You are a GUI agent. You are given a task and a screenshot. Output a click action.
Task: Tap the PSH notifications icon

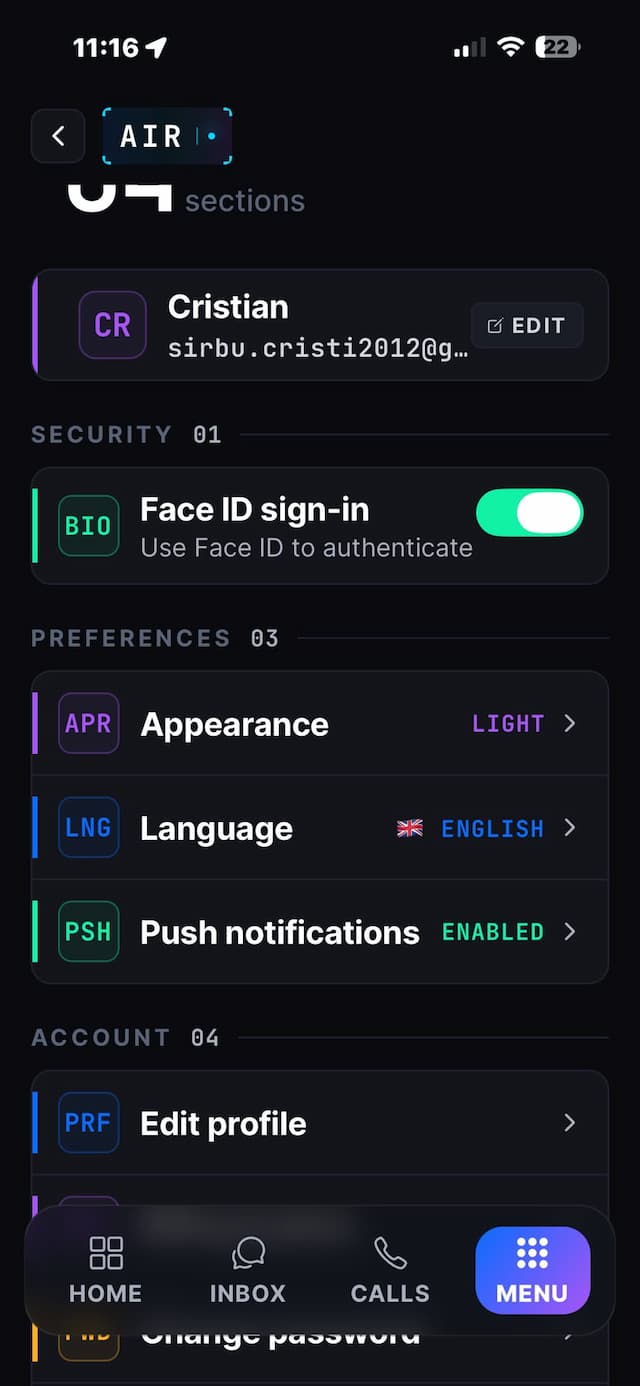(x=88, y=931)
